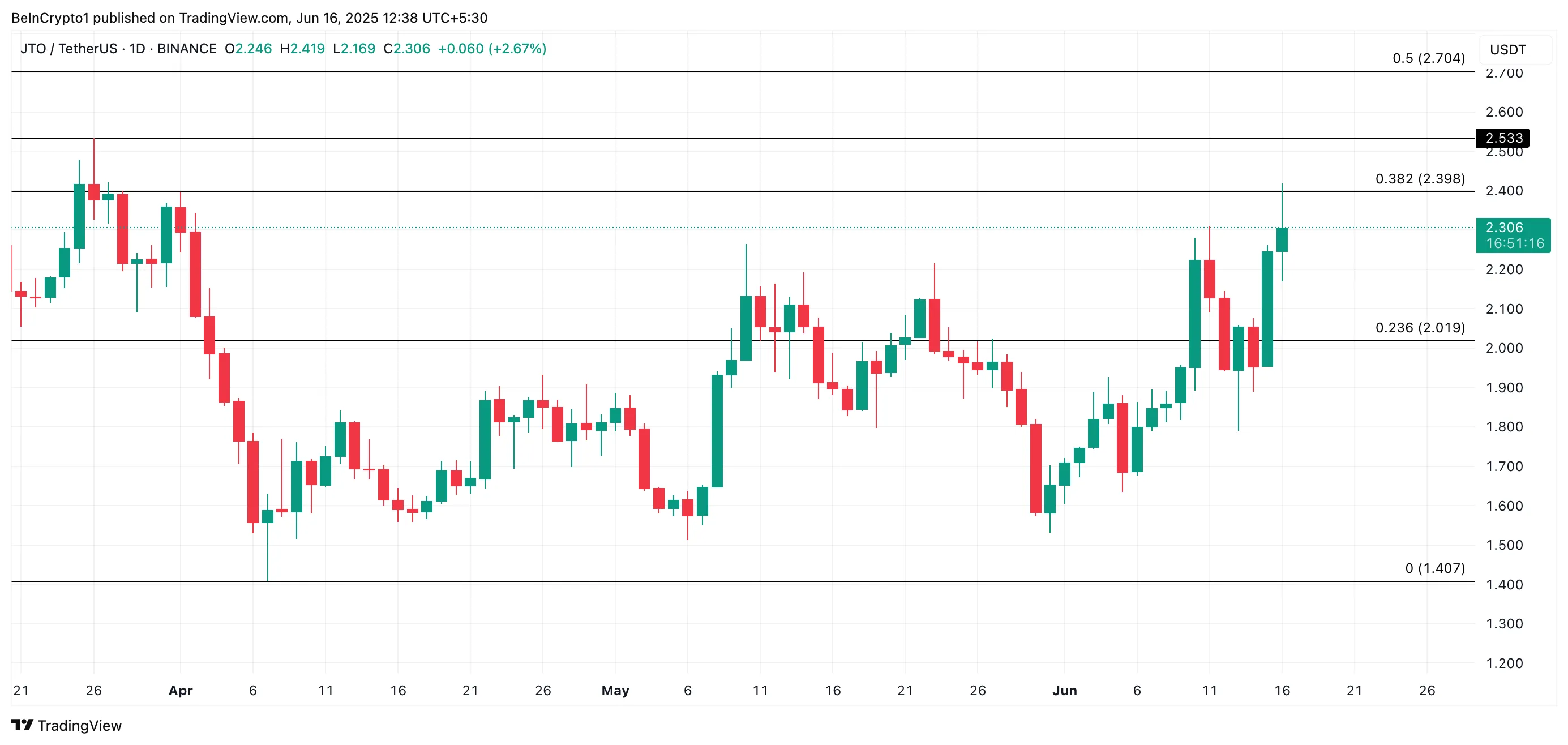
Task: Click the 1.200 price axis label
Action: 1504,663
